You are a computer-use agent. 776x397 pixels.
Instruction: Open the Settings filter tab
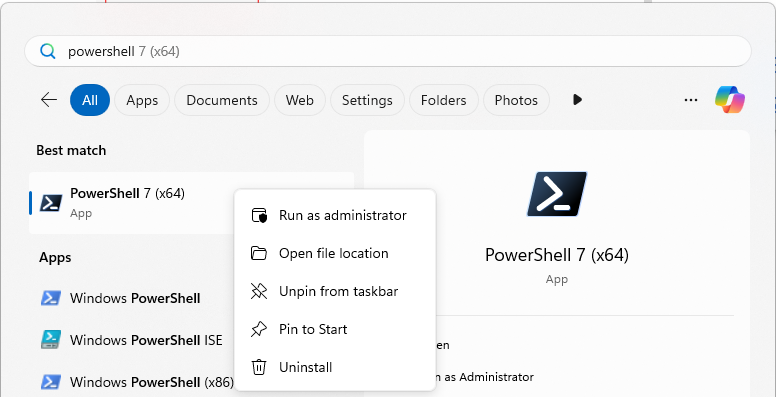tap(367, 100)
